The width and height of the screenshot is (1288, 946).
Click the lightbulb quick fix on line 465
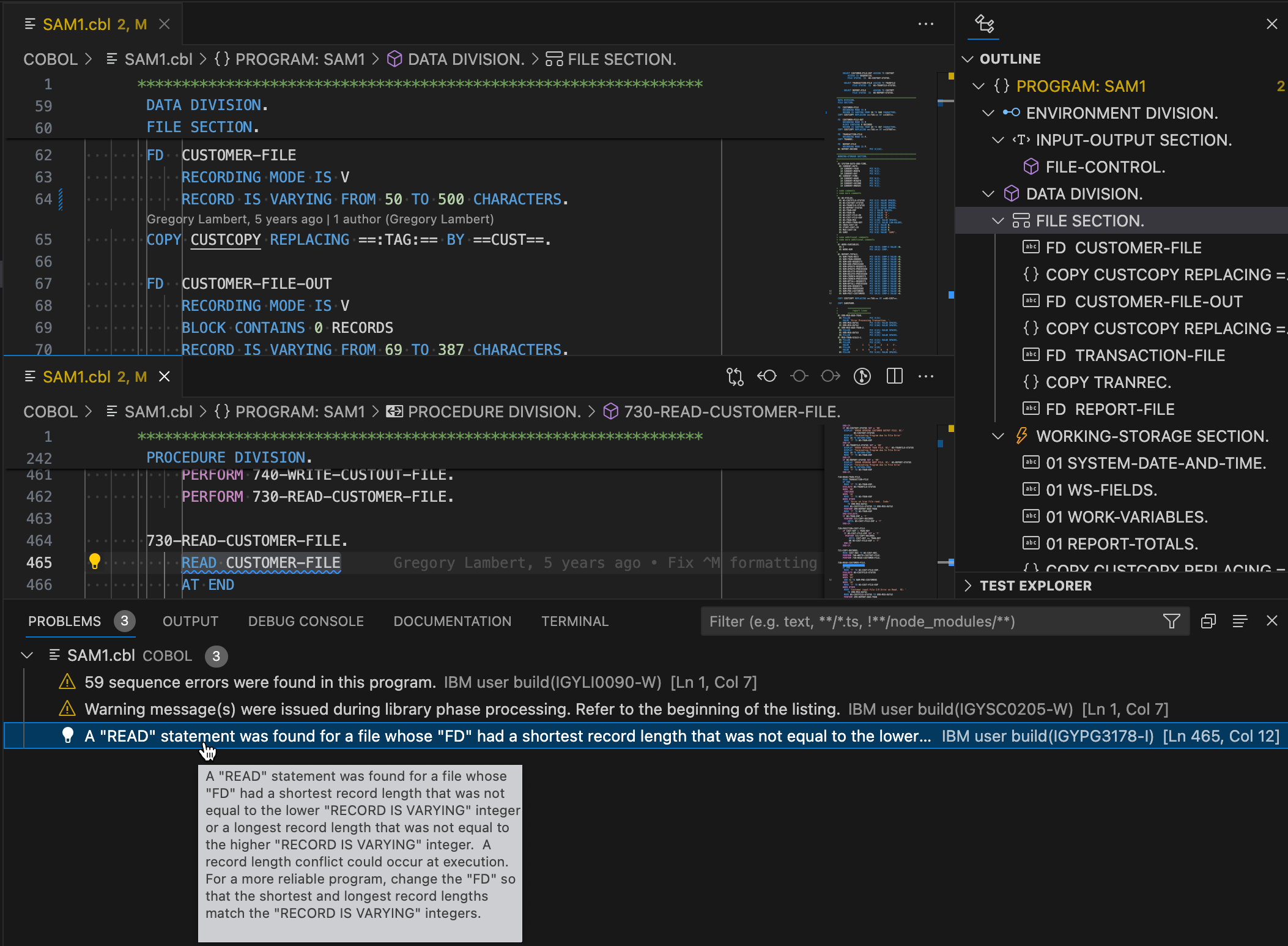(x=95, y=561)
